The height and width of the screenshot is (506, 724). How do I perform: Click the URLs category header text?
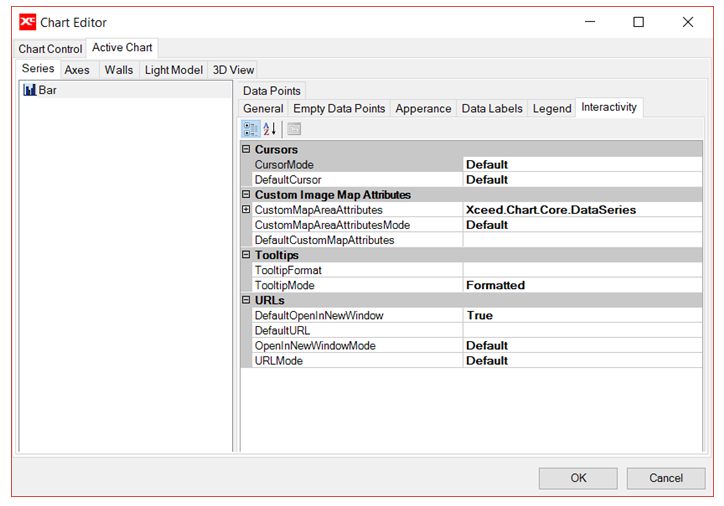pos(270,300)
